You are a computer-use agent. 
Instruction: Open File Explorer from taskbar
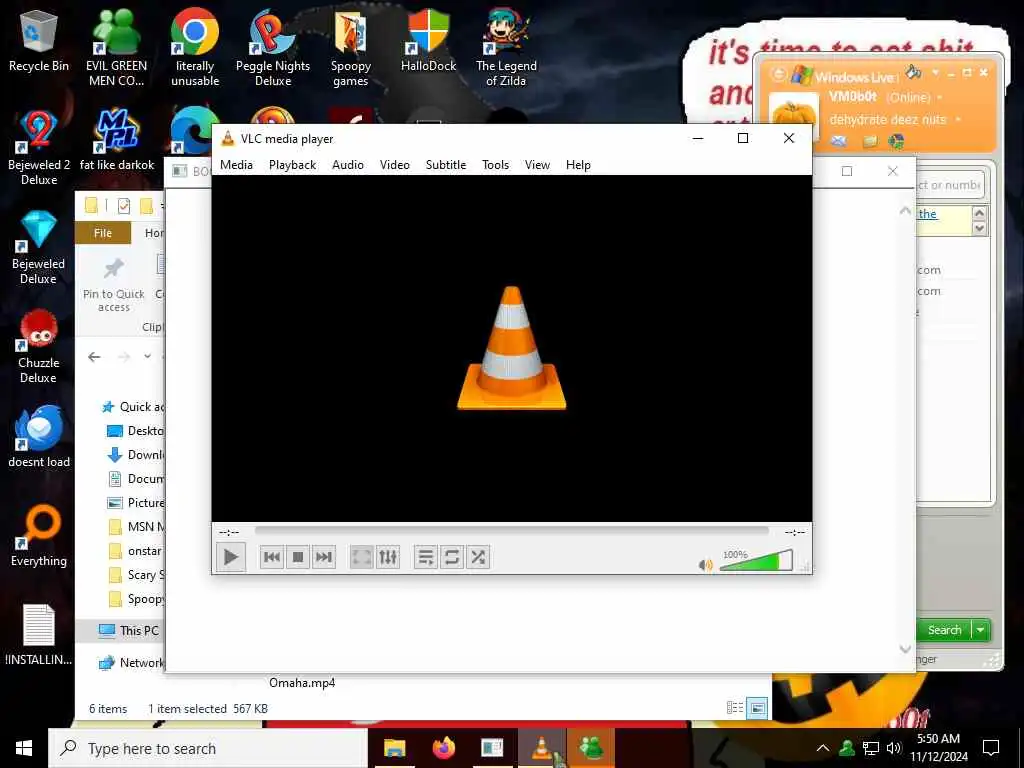394,748
